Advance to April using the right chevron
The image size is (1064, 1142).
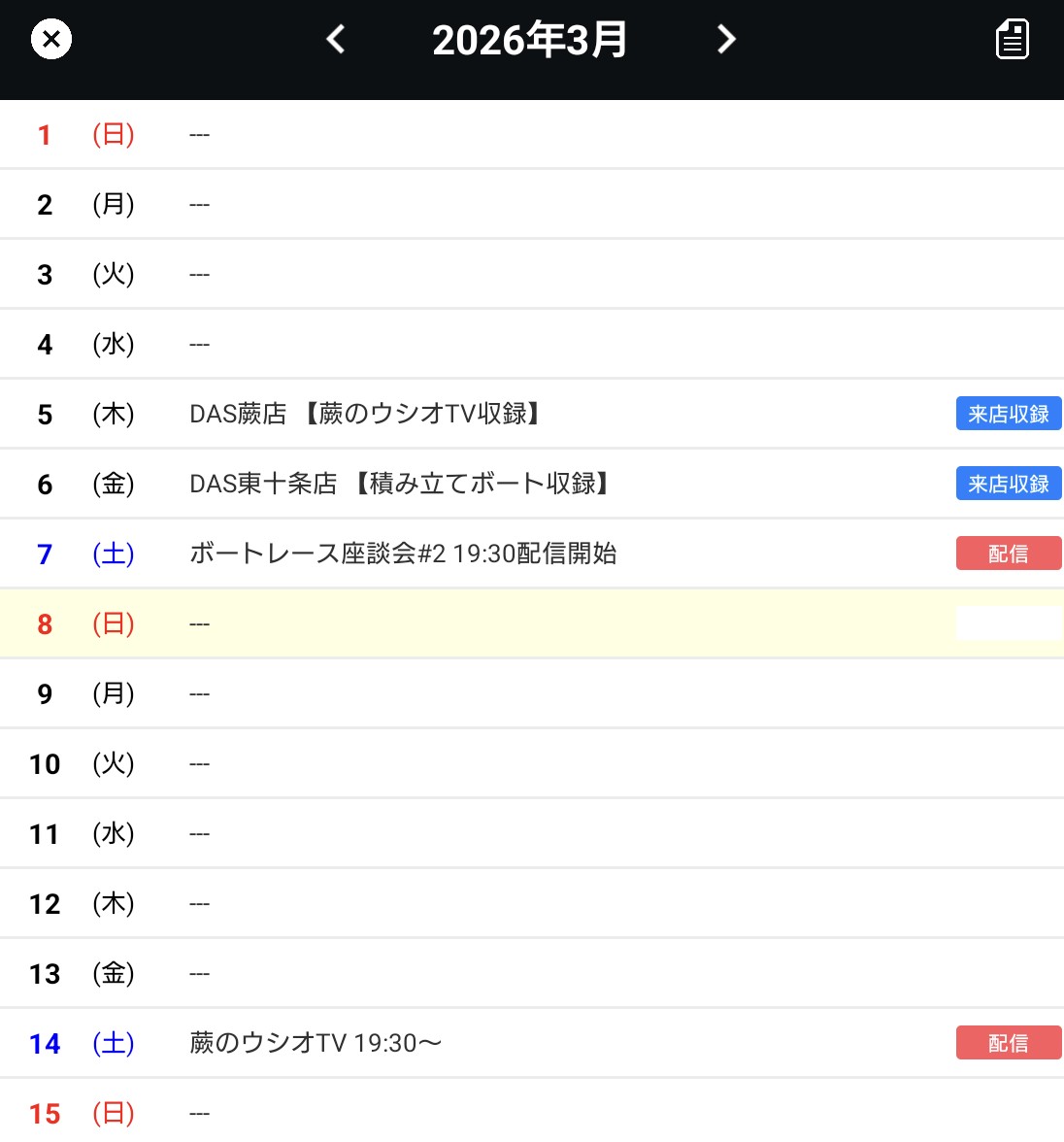click(725, 39)
